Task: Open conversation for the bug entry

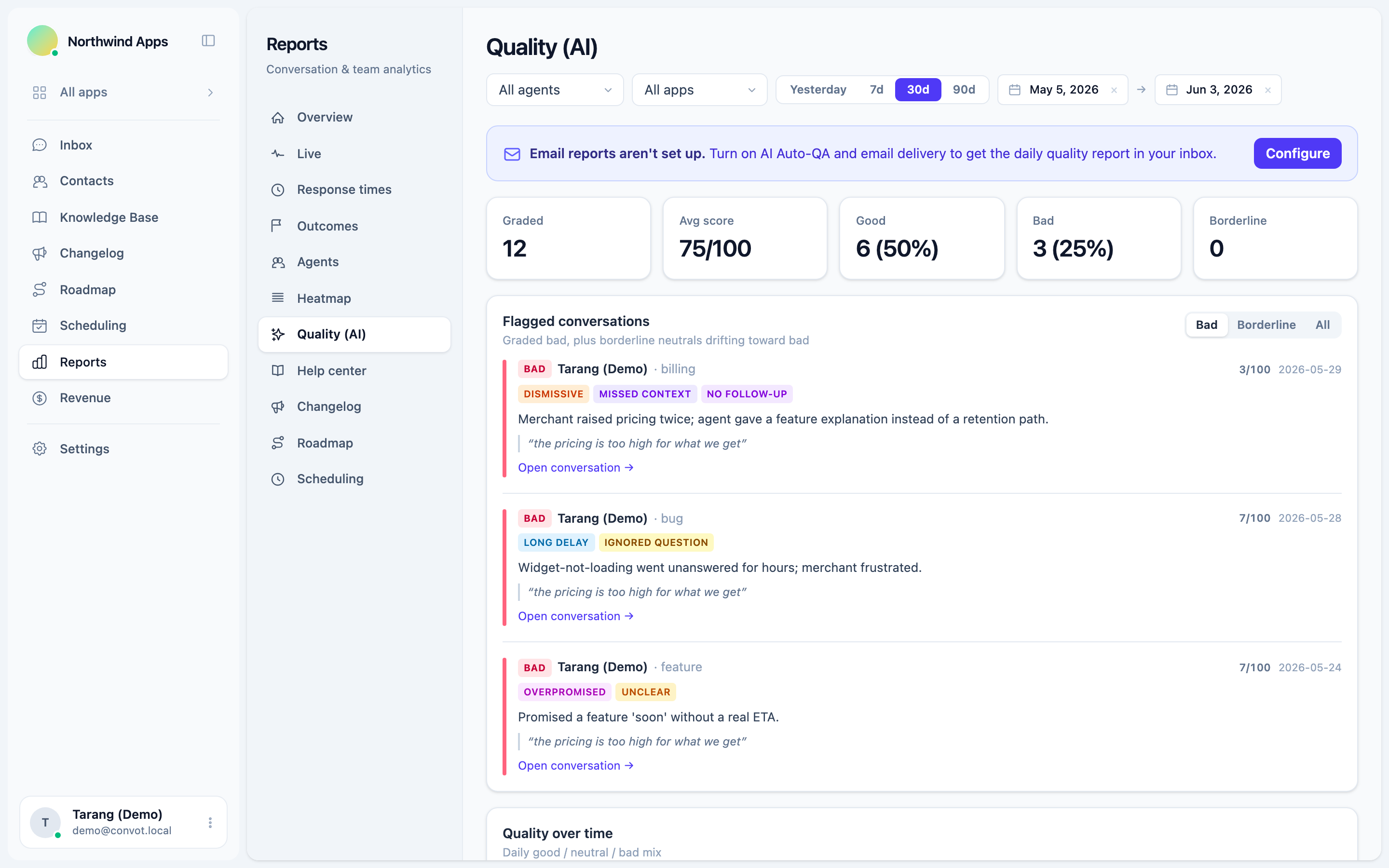Action: [576, 617]
